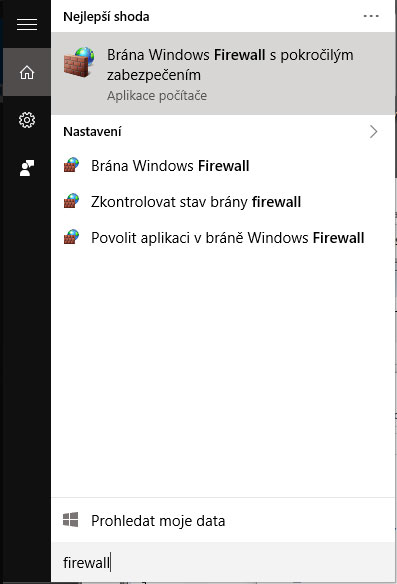This screenshot has height=584, width=397.
Task: Click the Nejlepší shoda header
Action: 106,17
